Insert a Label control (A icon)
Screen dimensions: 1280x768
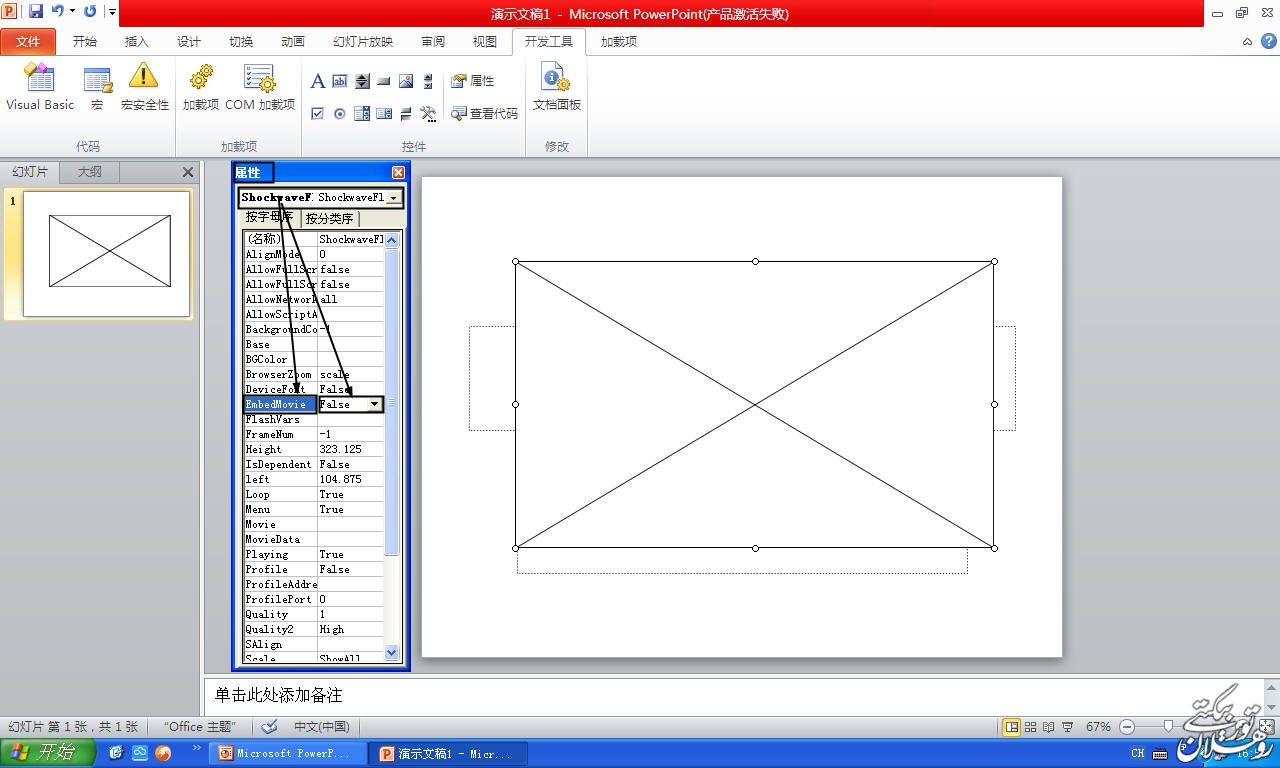click(x=317, y=81)
